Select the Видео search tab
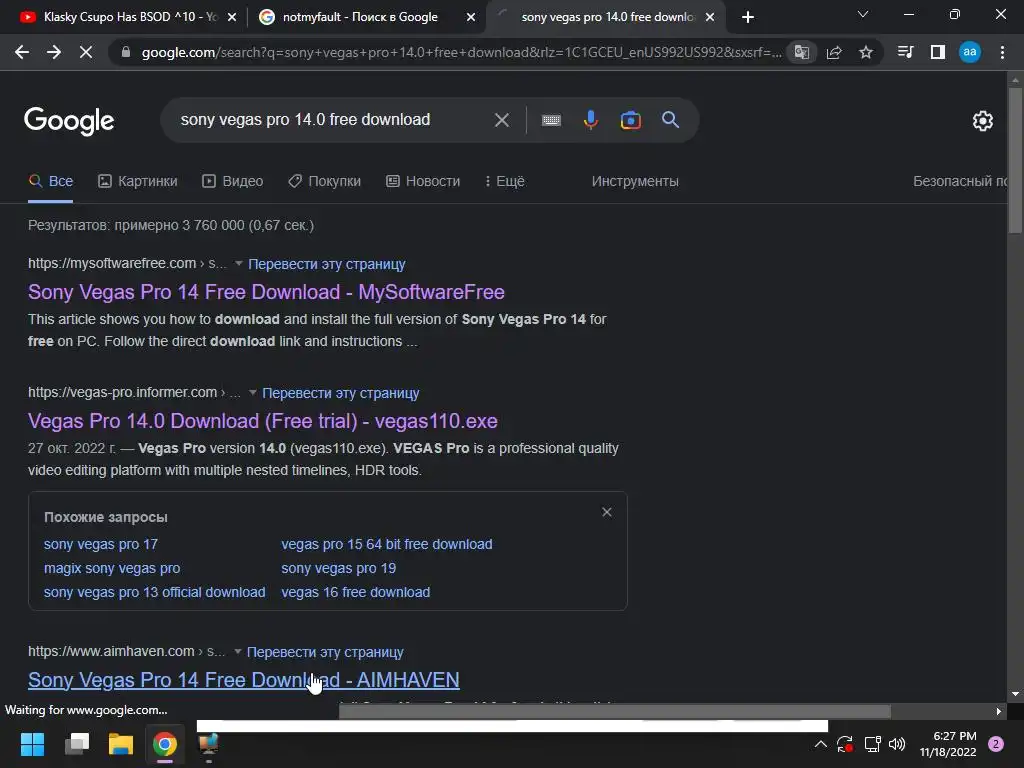Viewport: 1024px width, 768px height. tap(233, 181)
